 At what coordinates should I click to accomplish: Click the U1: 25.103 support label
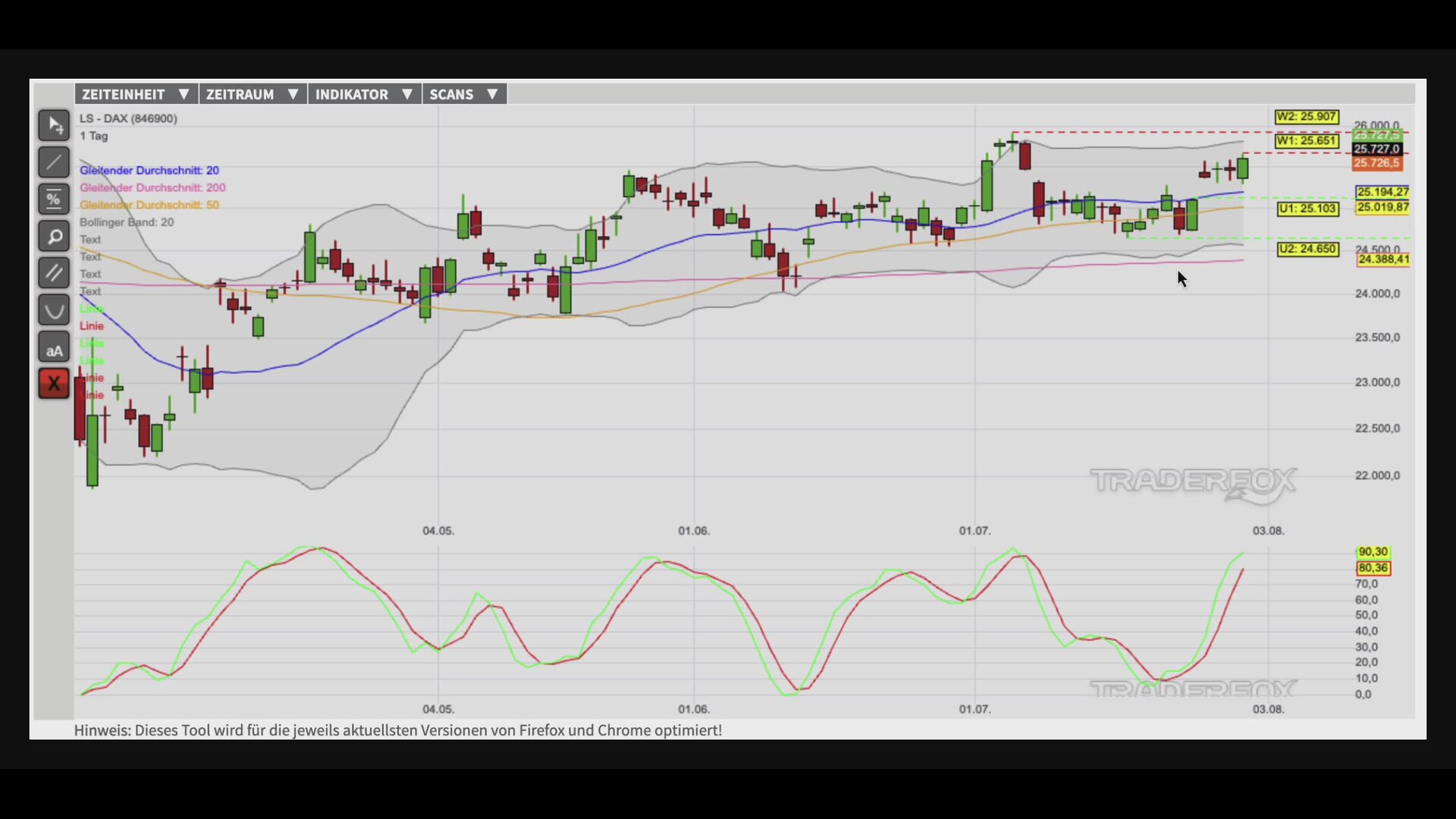click(x=1308, y=209)
